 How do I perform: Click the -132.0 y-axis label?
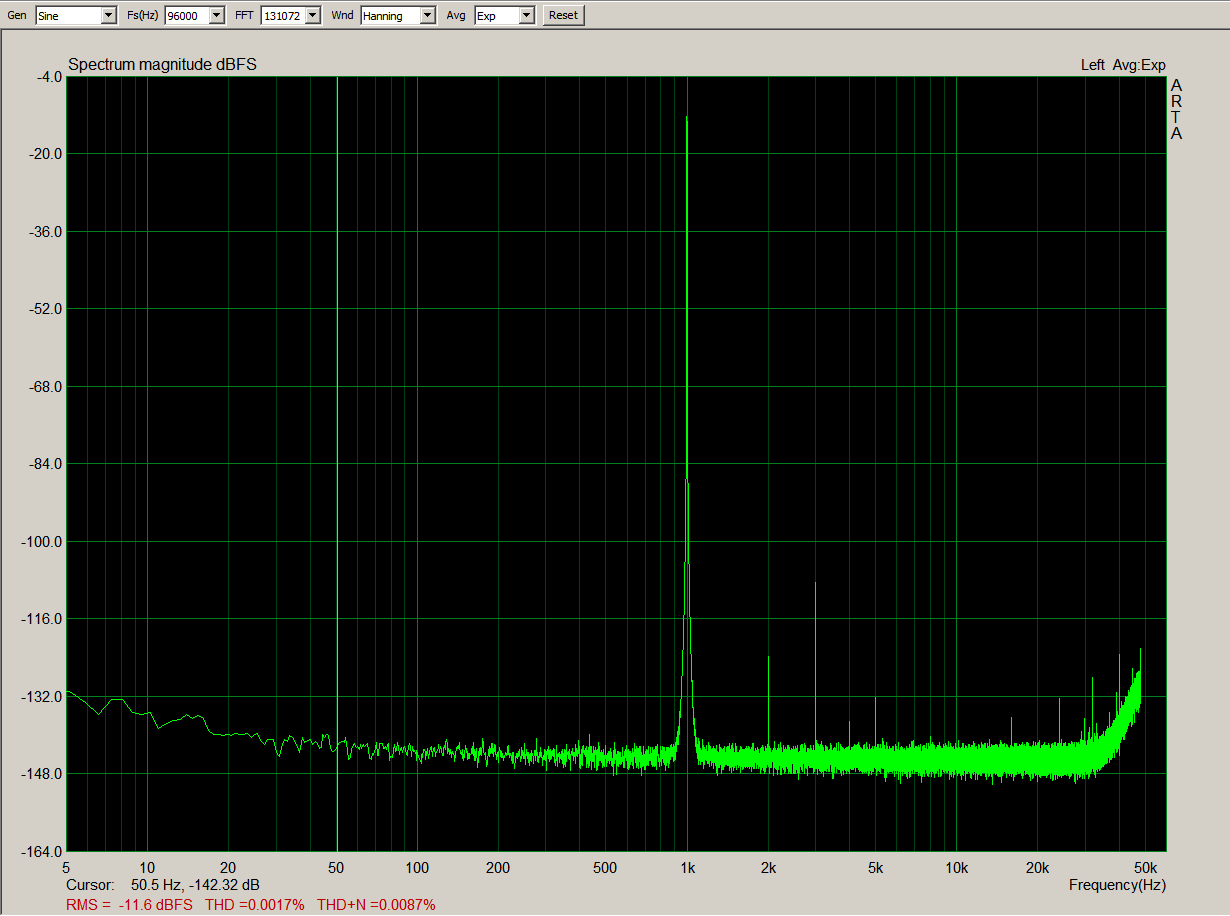pyautogui.click(x=42, y=697)
